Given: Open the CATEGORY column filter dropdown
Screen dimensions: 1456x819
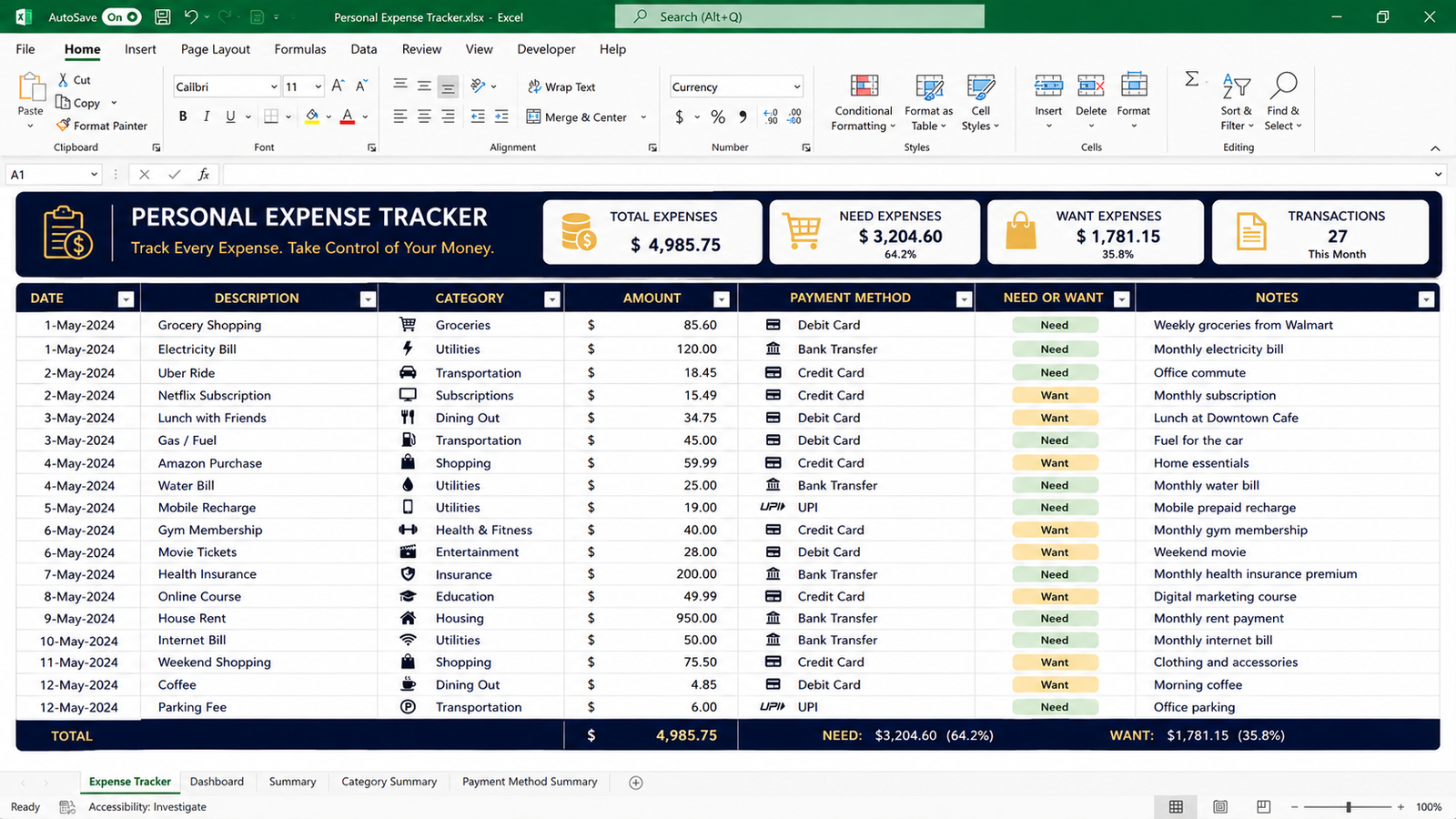Looking at the screenshot, I should pyautogui.click(x=551, y=299).
